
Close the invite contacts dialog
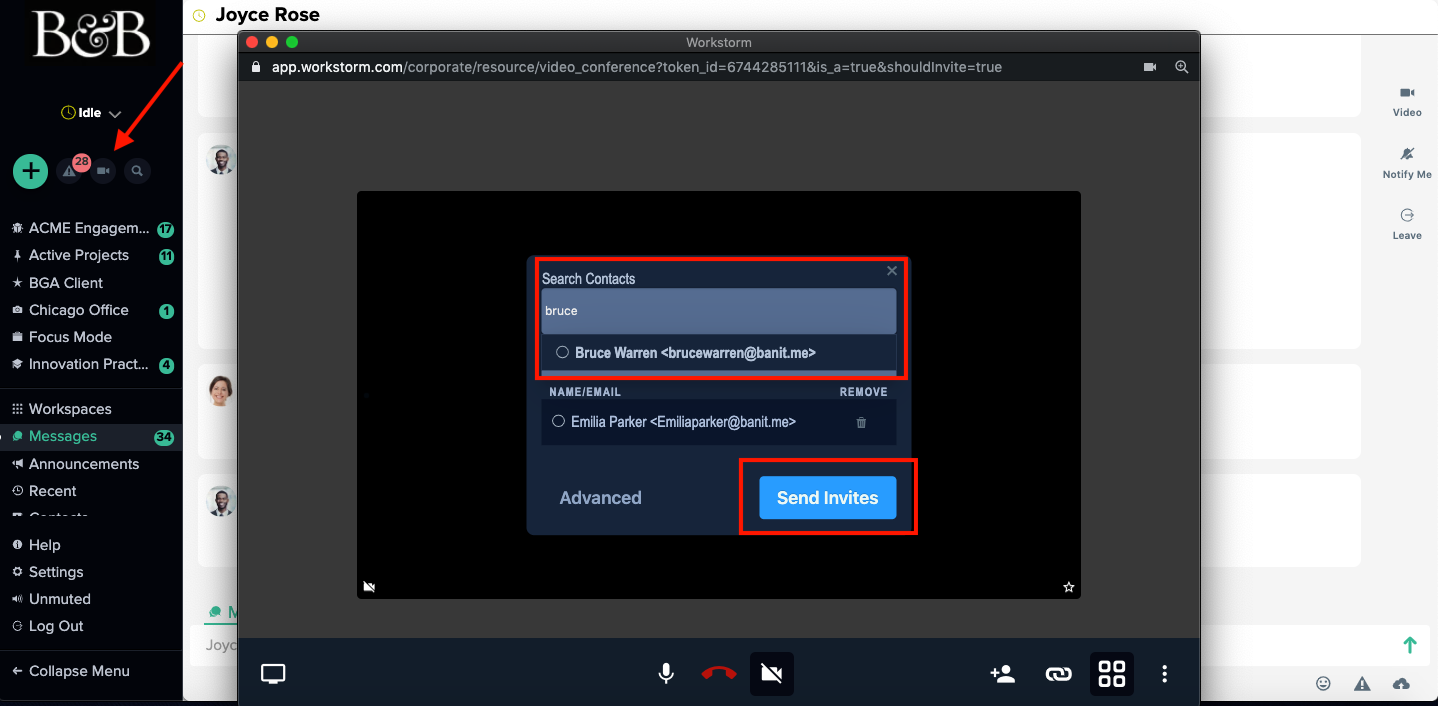coord(892,271)
